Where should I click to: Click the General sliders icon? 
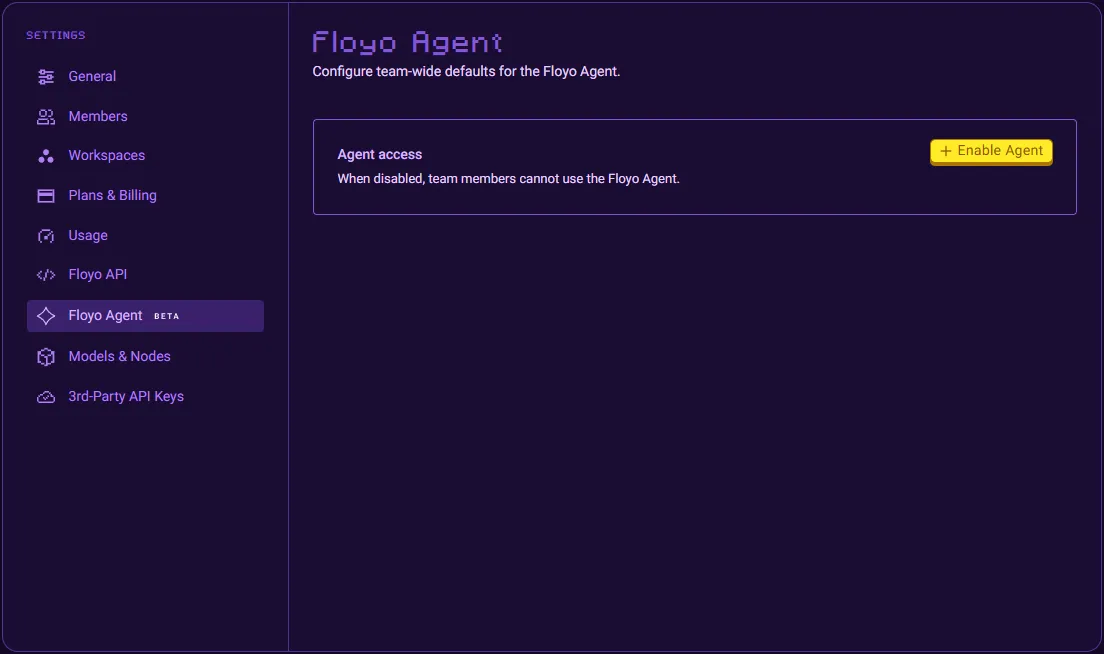[46, 77]
